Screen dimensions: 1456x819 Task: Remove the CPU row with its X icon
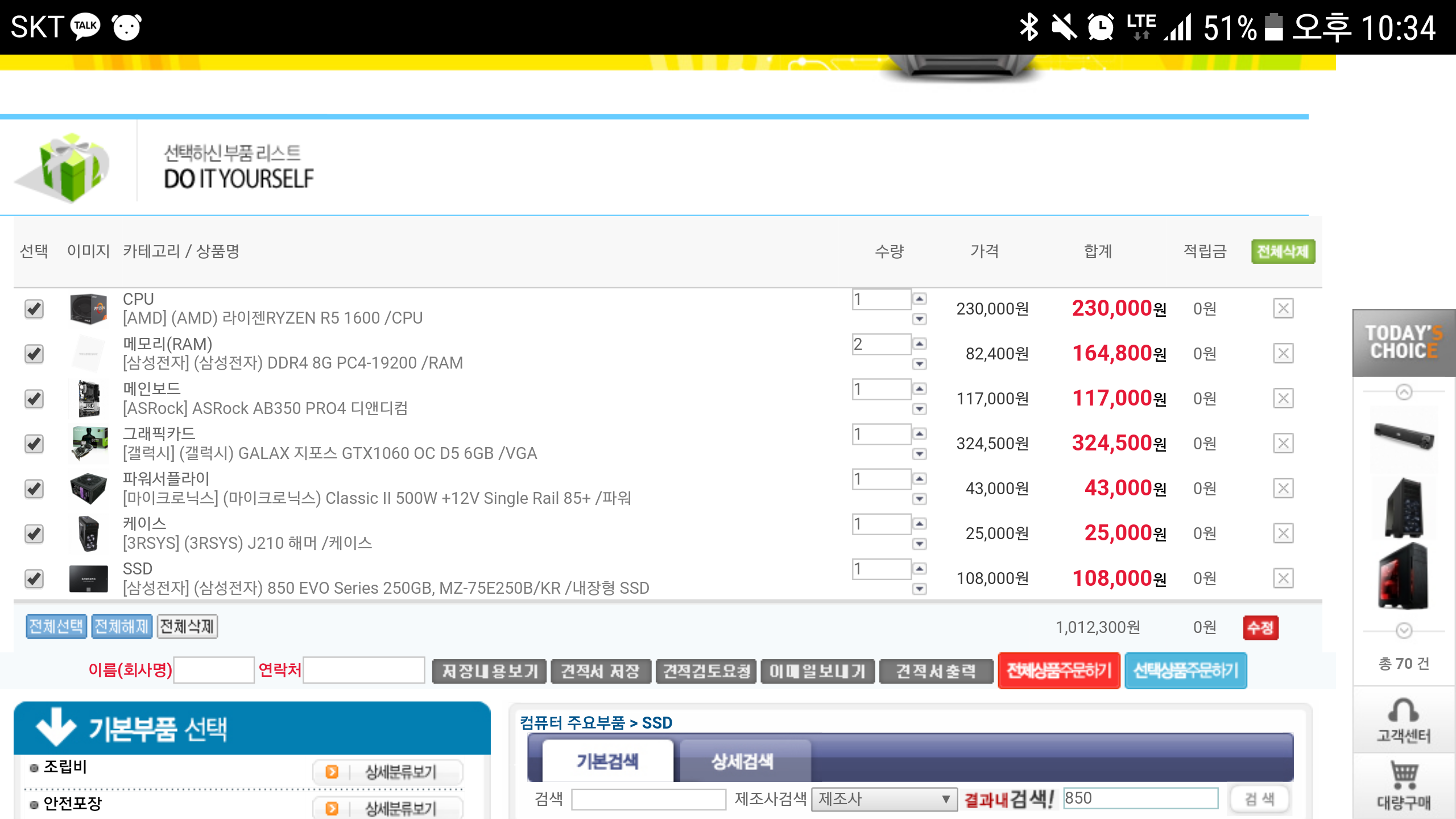click(x=1283, y=308)
